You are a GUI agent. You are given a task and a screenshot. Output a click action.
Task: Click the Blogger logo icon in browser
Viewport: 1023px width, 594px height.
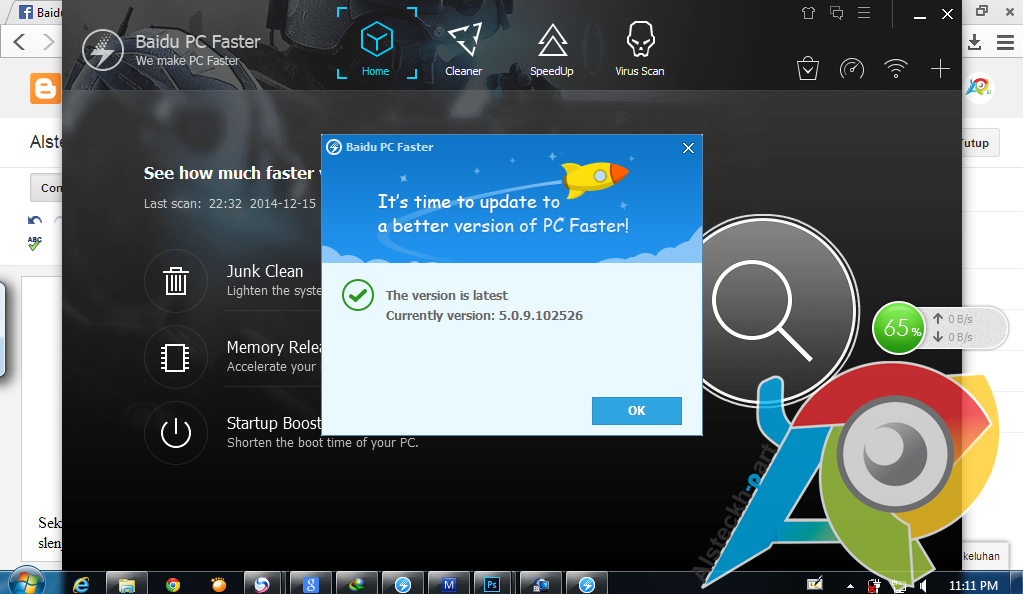(x=45, y=88)
